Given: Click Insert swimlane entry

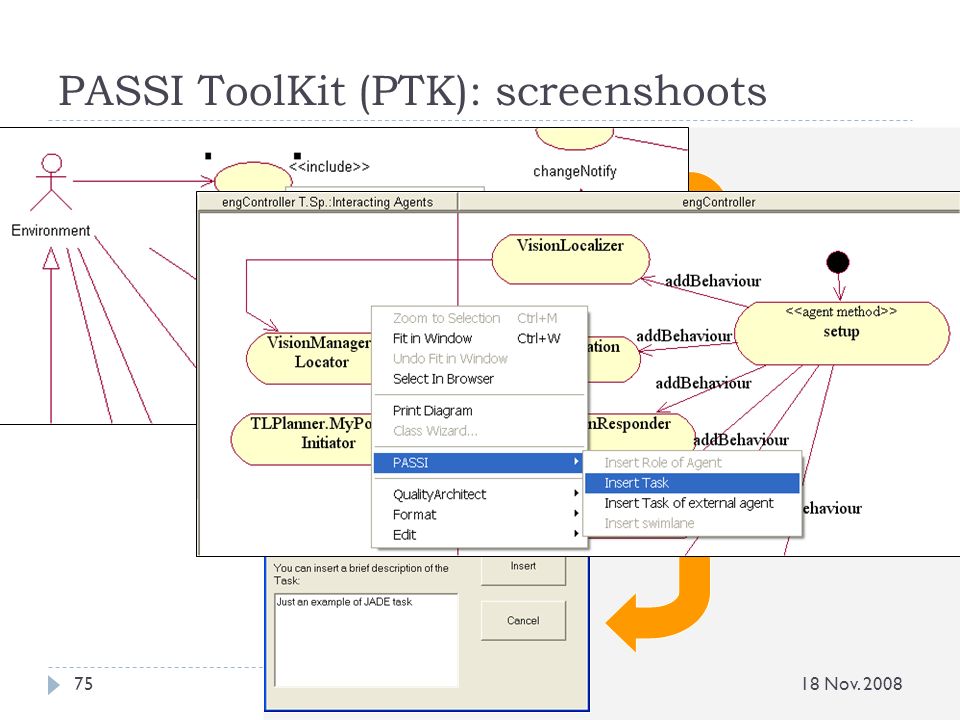Looking at the screenshot, I should (692, 523).
